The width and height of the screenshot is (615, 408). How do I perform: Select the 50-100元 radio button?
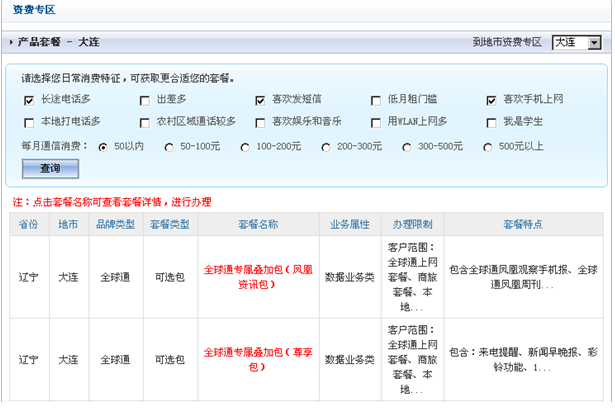pyautogui.click(x=169, y=148)
